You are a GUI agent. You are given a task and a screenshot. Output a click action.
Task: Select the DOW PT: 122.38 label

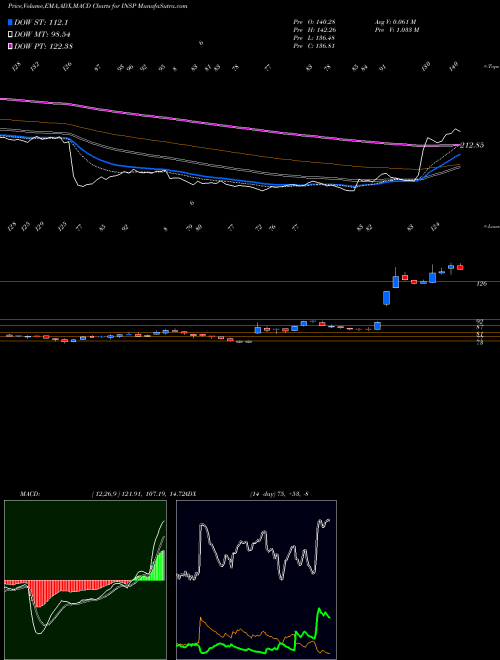point(43,46)
